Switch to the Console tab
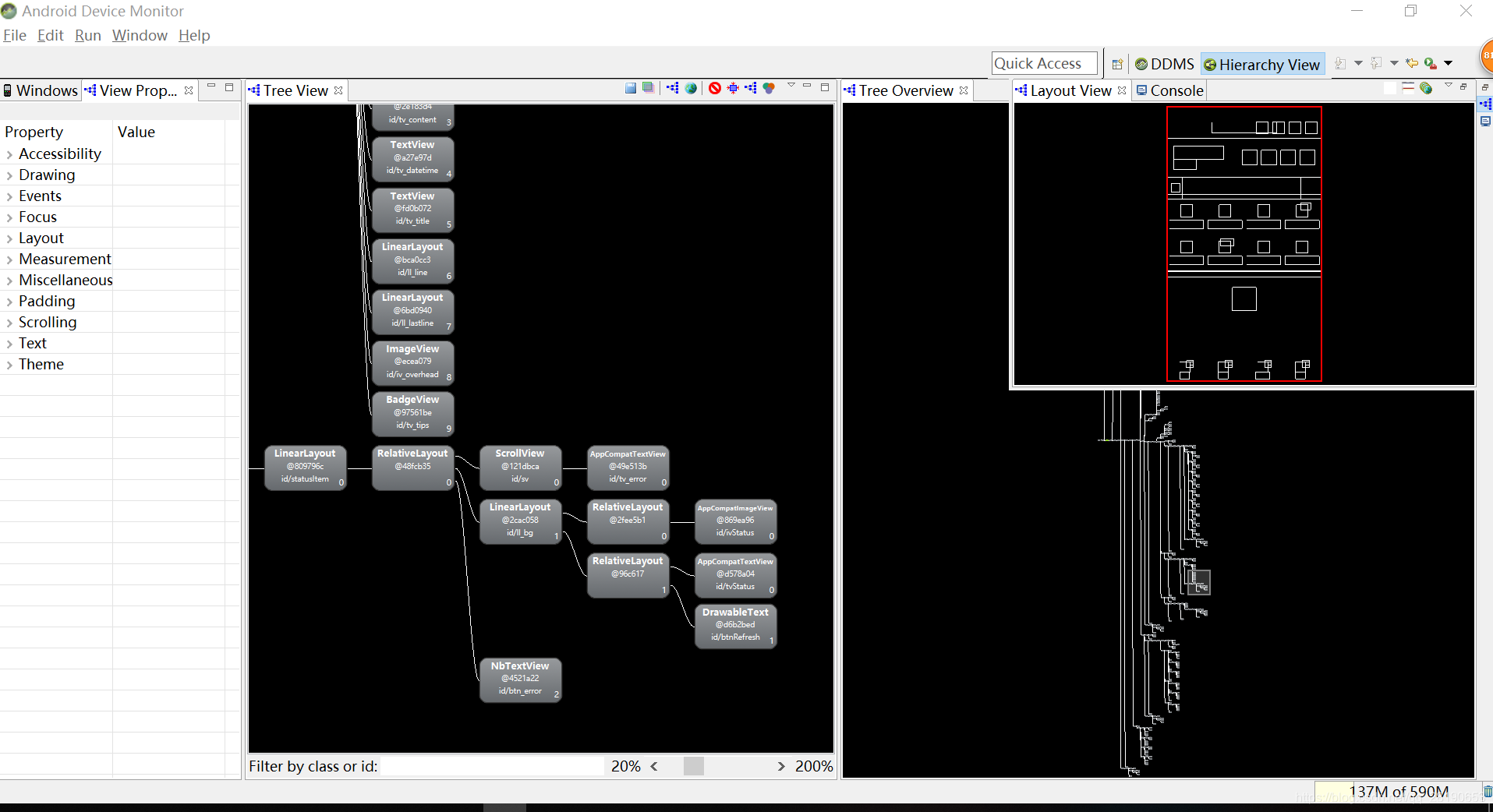The height and width of the screenshot is (812, 1493). 1169,90
